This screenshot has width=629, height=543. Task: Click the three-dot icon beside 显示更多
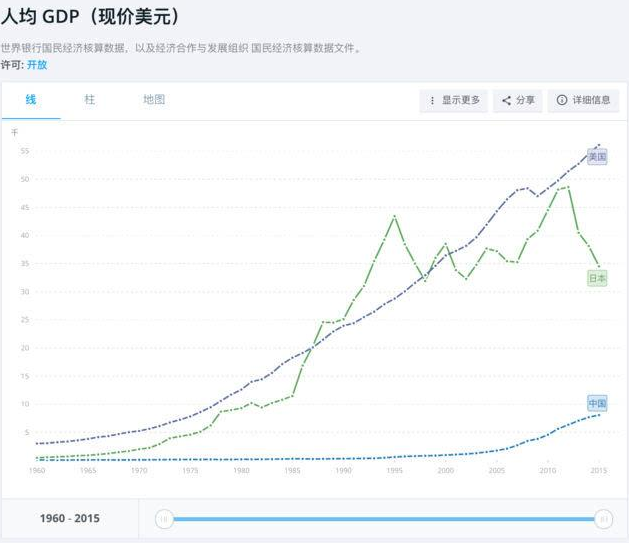coord(432,100)
